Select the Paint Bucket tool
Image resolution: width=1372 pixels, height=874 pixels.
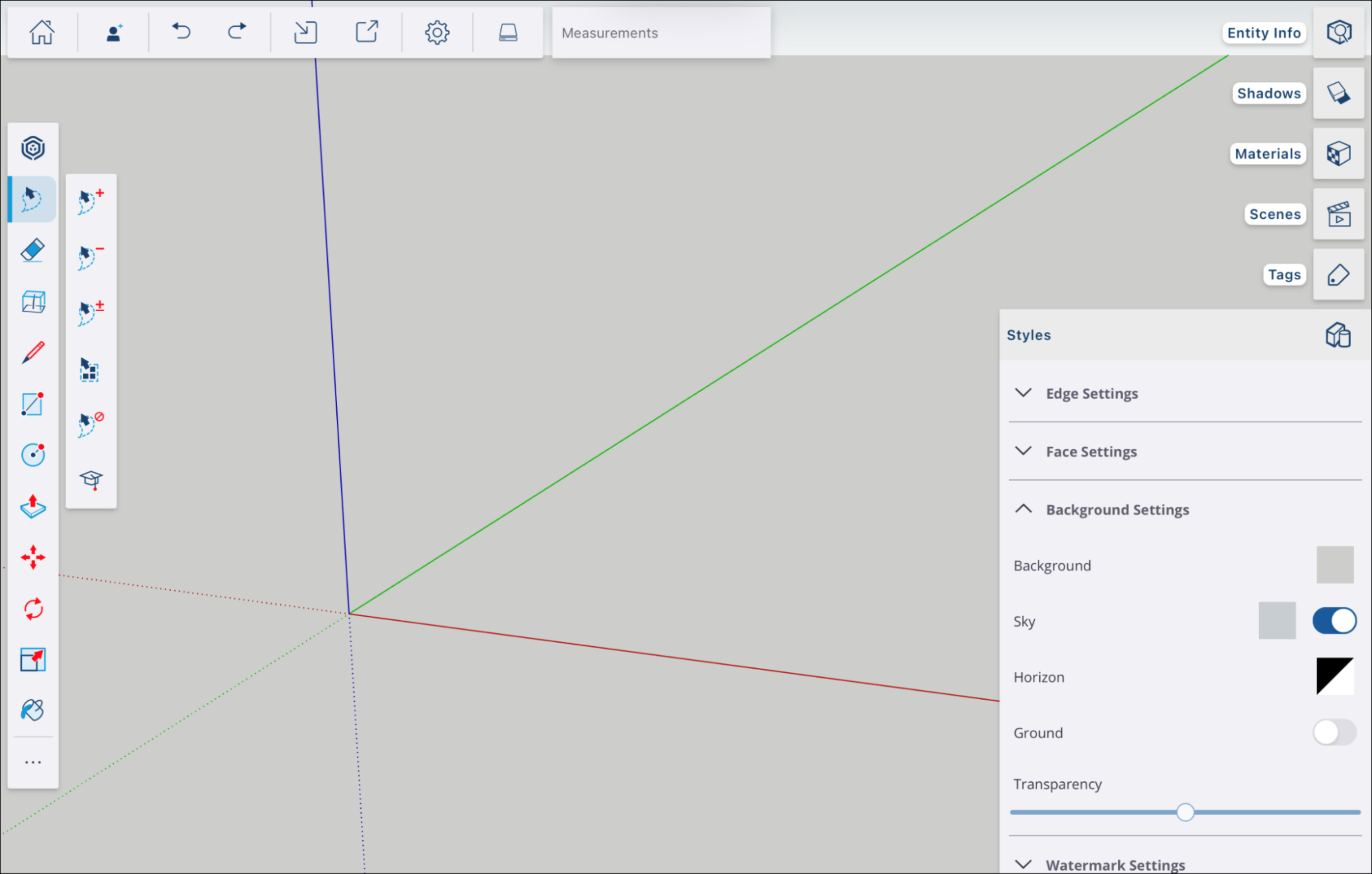(x=33, y=710)
